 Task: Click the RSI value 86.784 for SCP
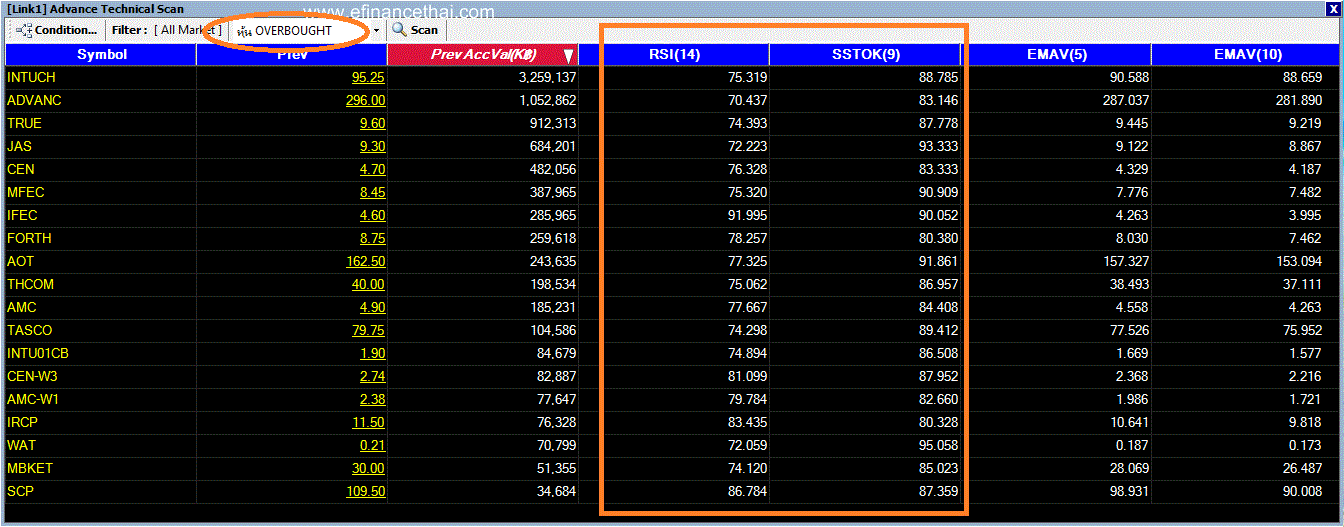click(746, 491)
